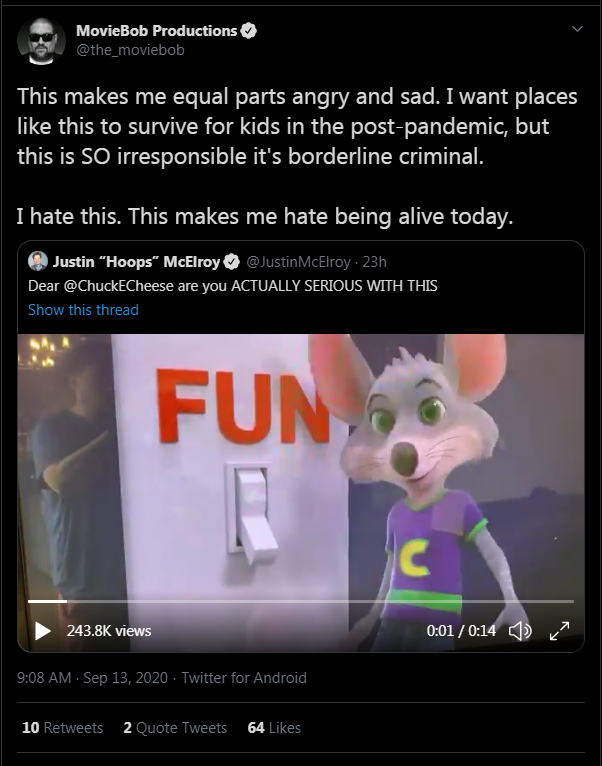The width and height of the screenshot is (602, 766).
Task: Open the tweet options chevron menu
Action: (577, 29)
